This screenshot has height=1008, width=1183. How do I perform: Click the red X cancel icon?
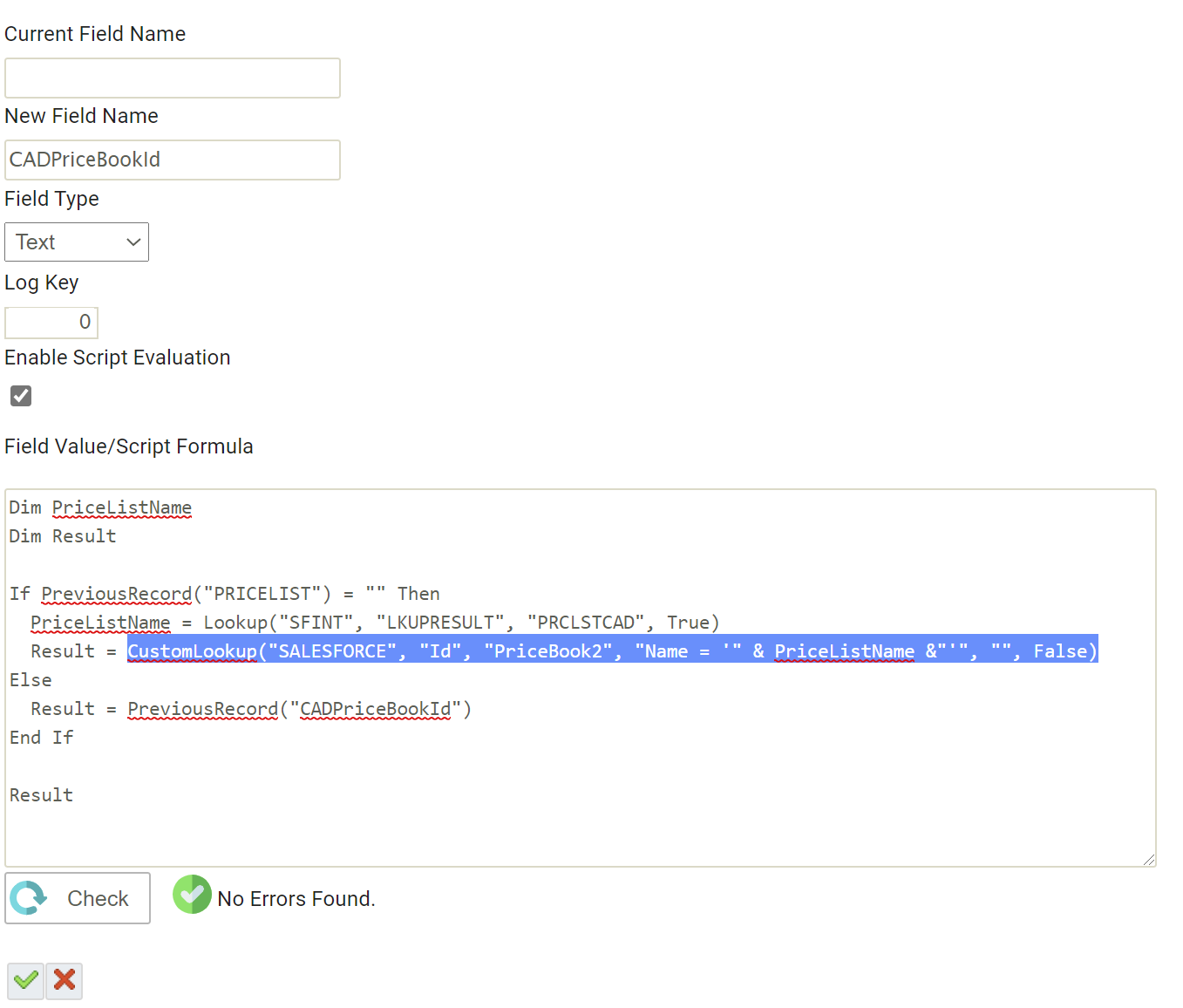pos(65,981)
